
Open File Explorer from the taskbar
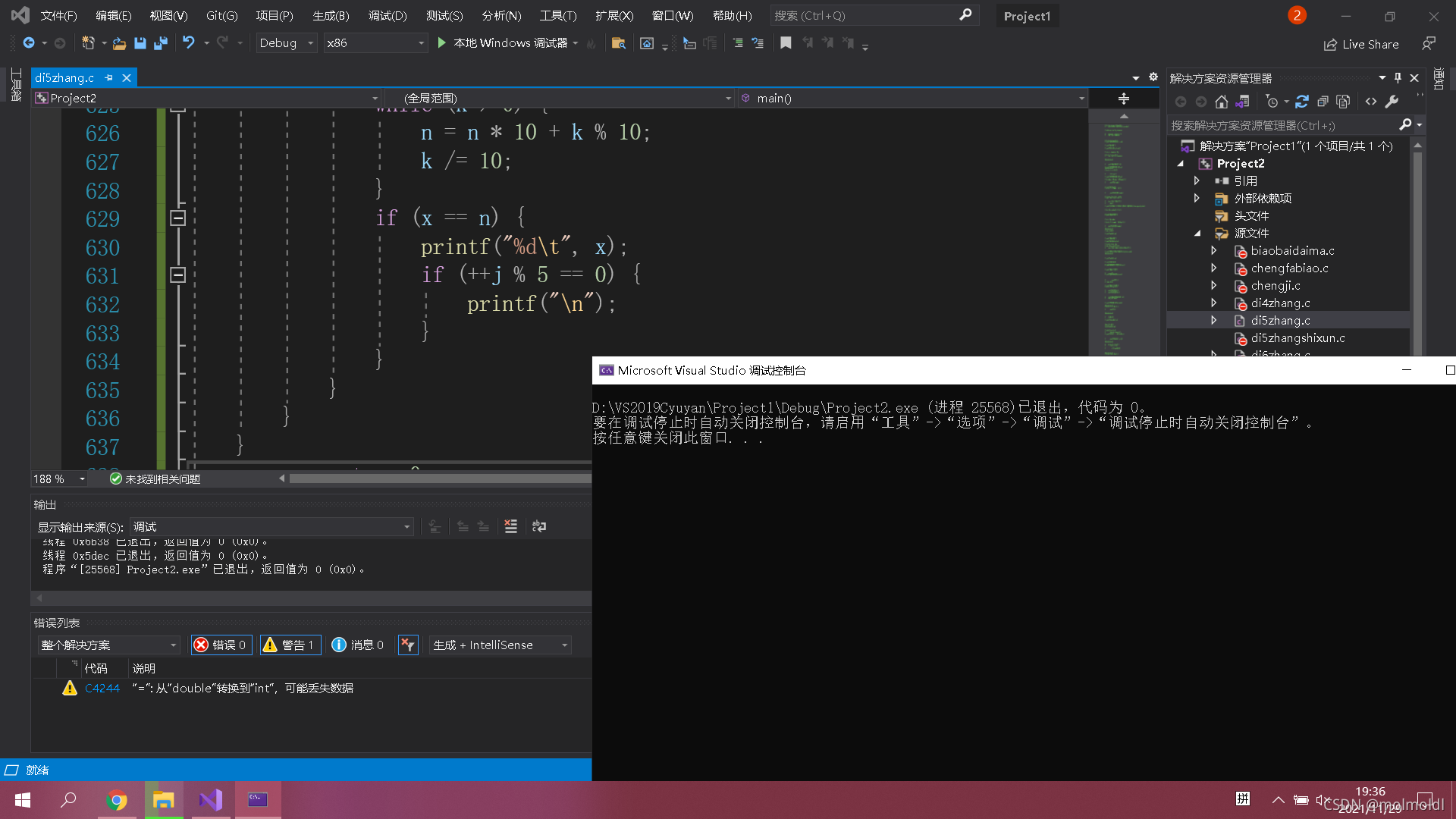coord(164,800)
